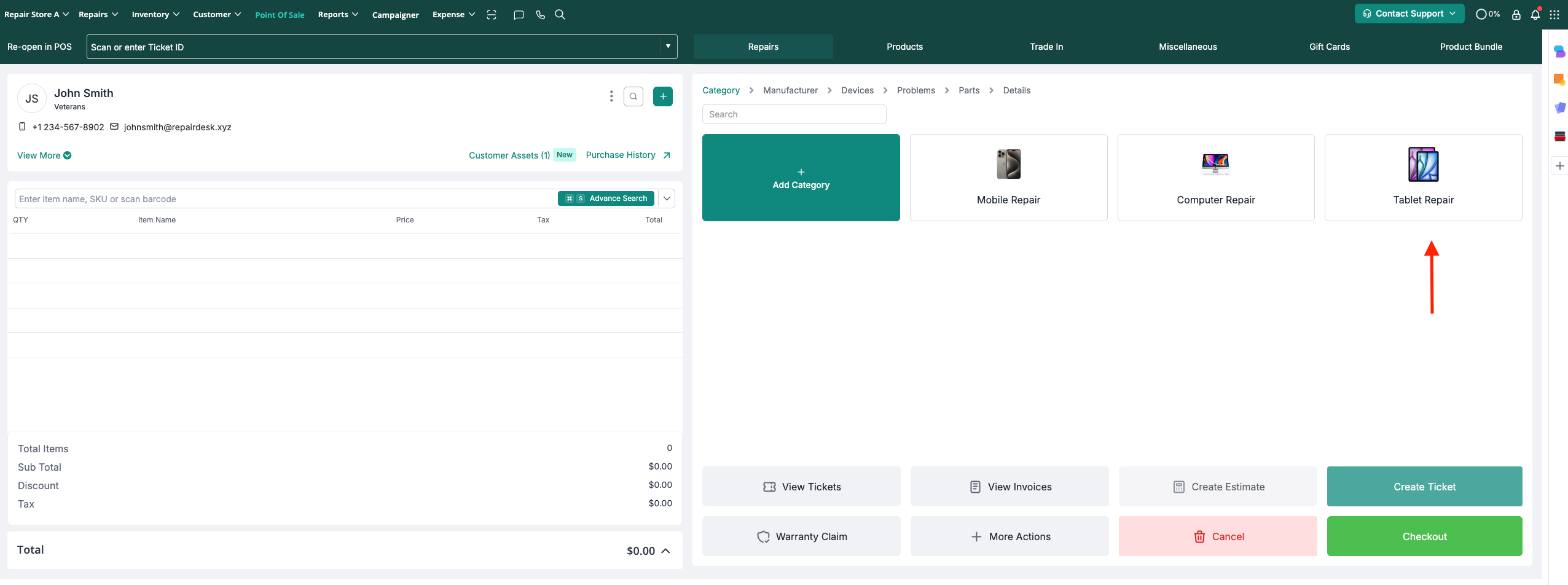Open the chat message icon in top bar
Viewport: 1568px width, 585px height.
pos(519,15)
